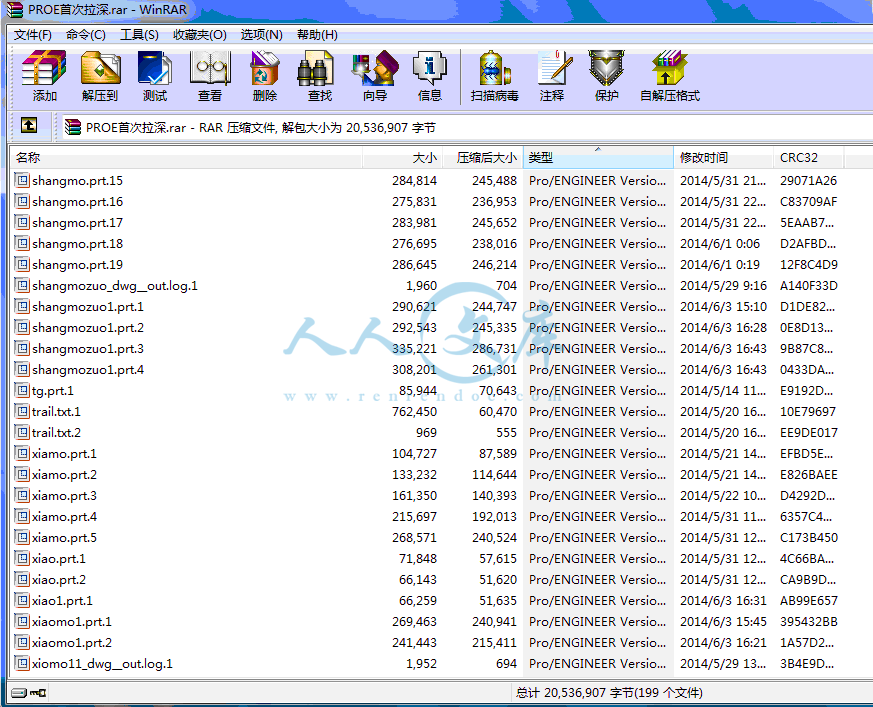Select shangmozuo1.prt.2 file name
This screenshot has height=707, width=873.
[88, 327]
